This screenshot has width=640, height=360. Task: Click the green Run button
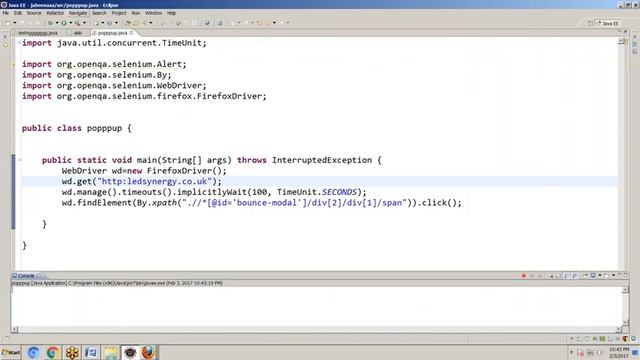tap(64, 23)
